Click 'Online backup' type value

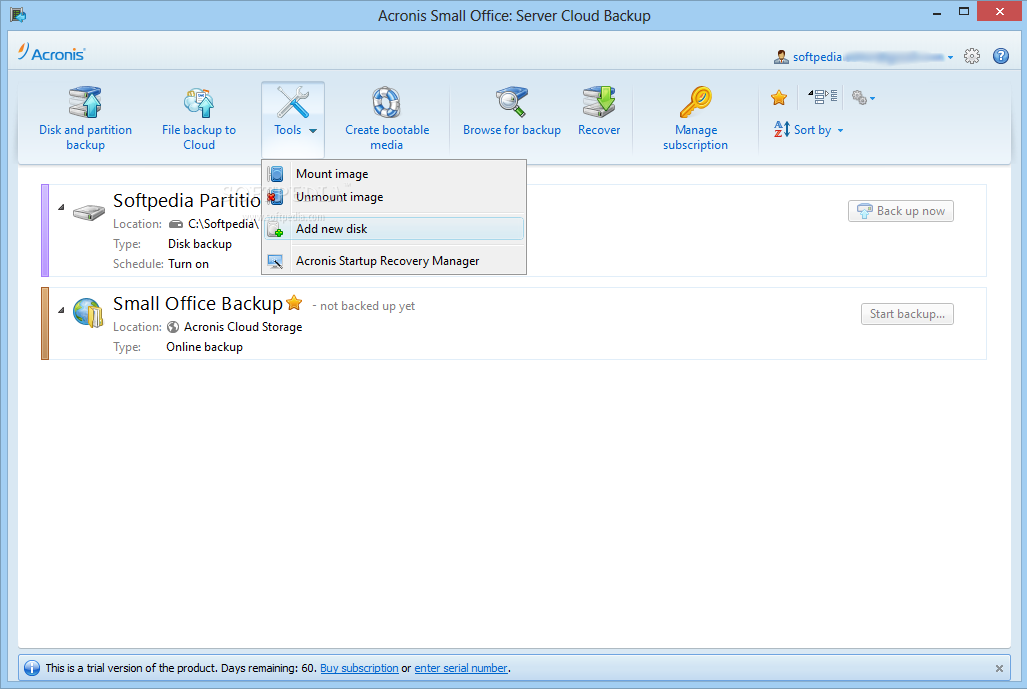point(204,347)
